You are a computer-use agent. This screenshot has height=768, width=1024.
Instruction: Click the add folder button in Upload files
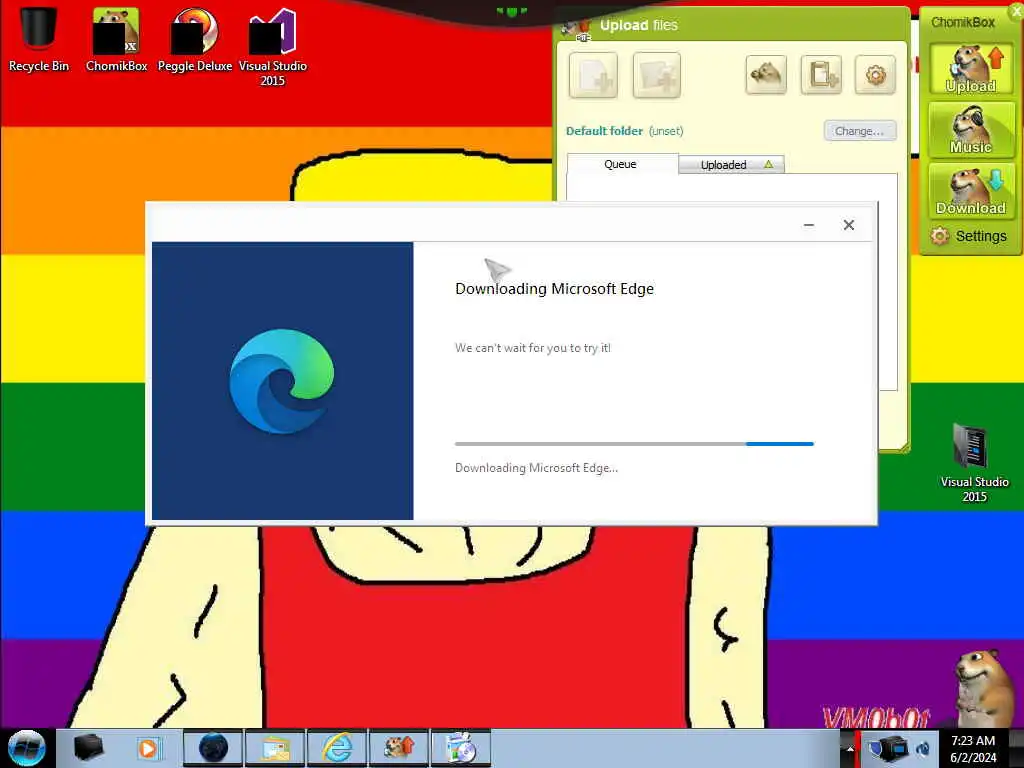pyautogui.click(x=656, y=75)
